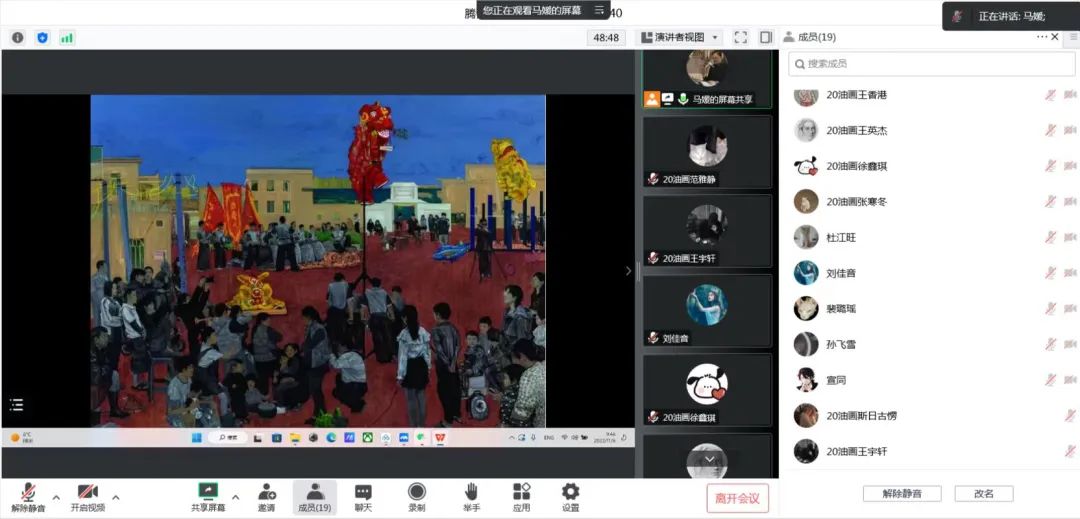Viewport: 1080px width, 519px height.
Task: Click the meeting info icon at top left
Action: 18,38
